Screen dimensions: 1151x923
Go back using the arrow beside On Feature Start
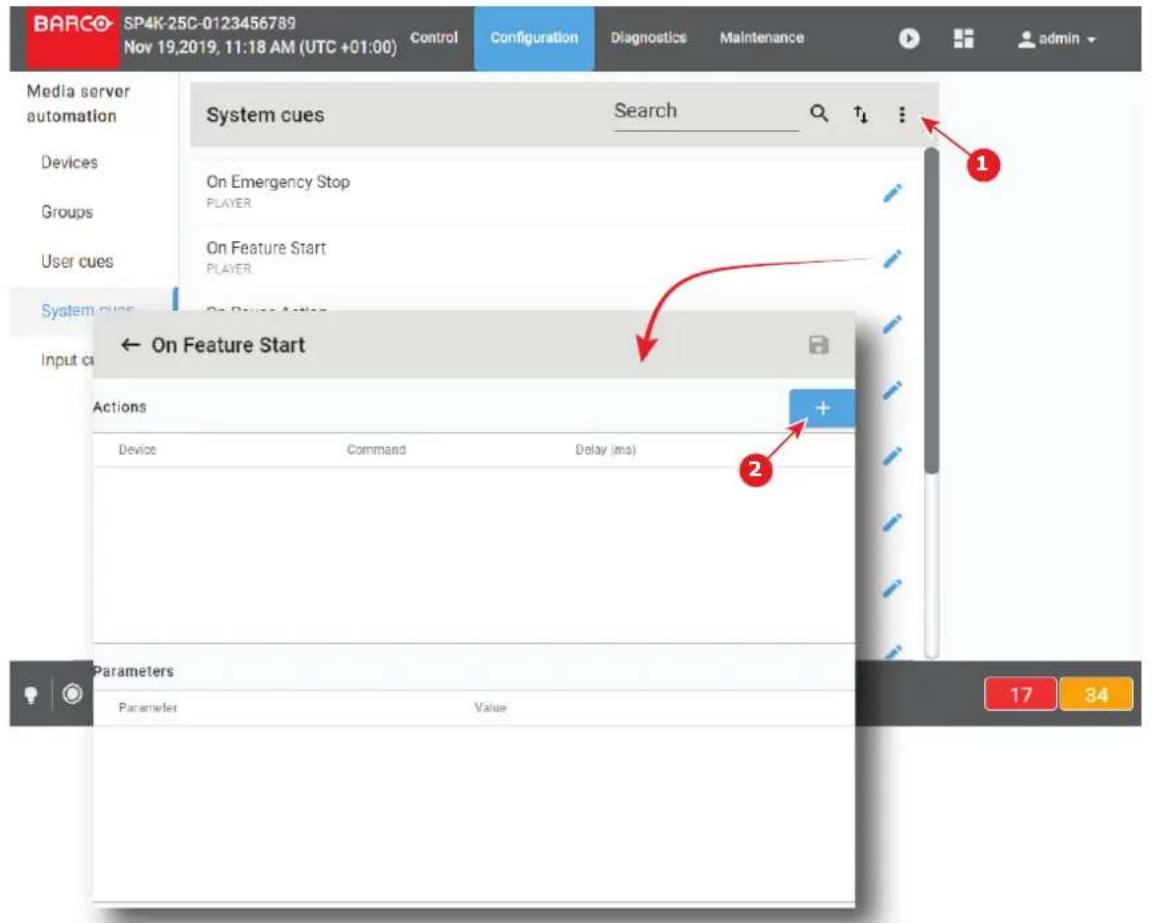point(131,345)
